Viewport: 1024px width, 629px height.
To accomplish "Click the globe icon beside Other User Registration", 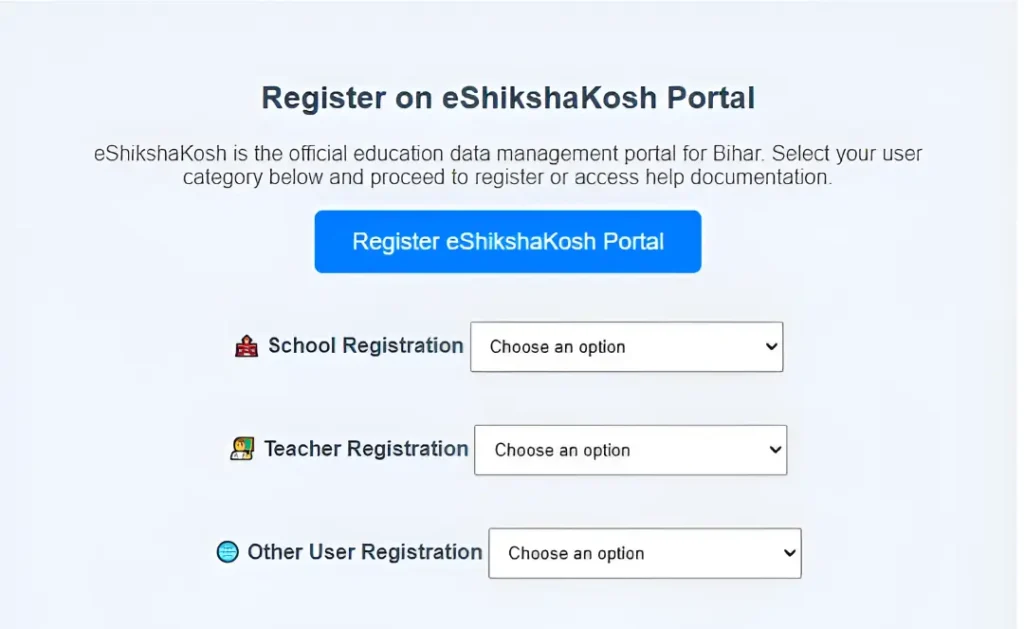I will (x=228, y=552).
